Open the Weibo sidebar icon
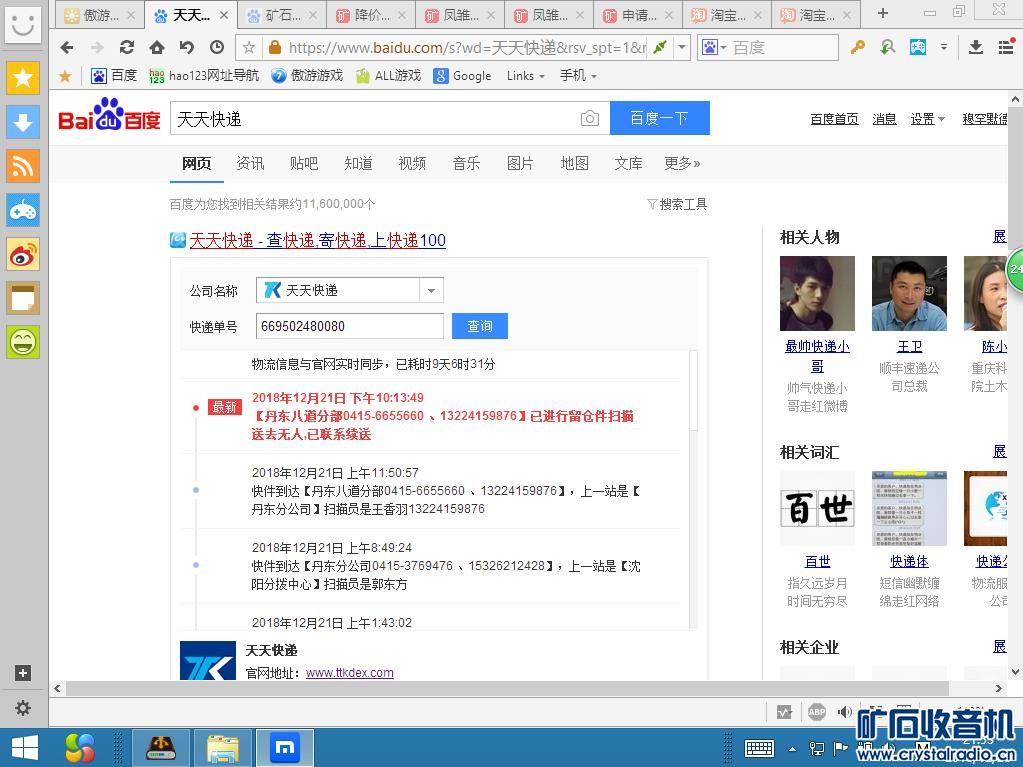The height and width of the screenshot is (767, 1023). 23,254
